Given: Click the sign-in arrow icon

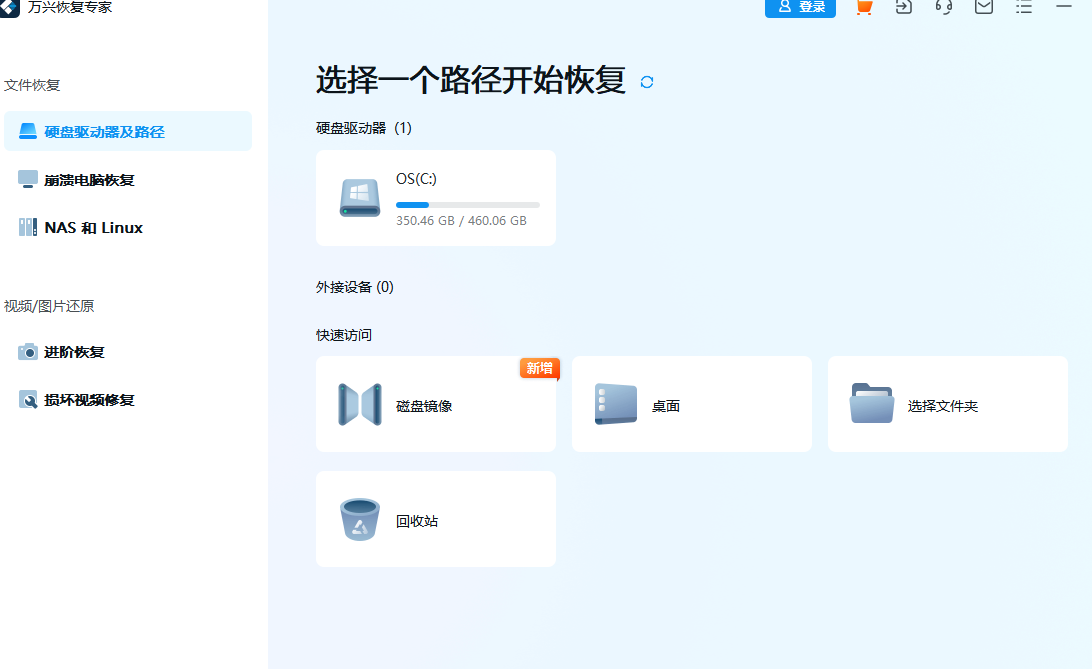Looking at the screenshot, I should tap(903, 8).
